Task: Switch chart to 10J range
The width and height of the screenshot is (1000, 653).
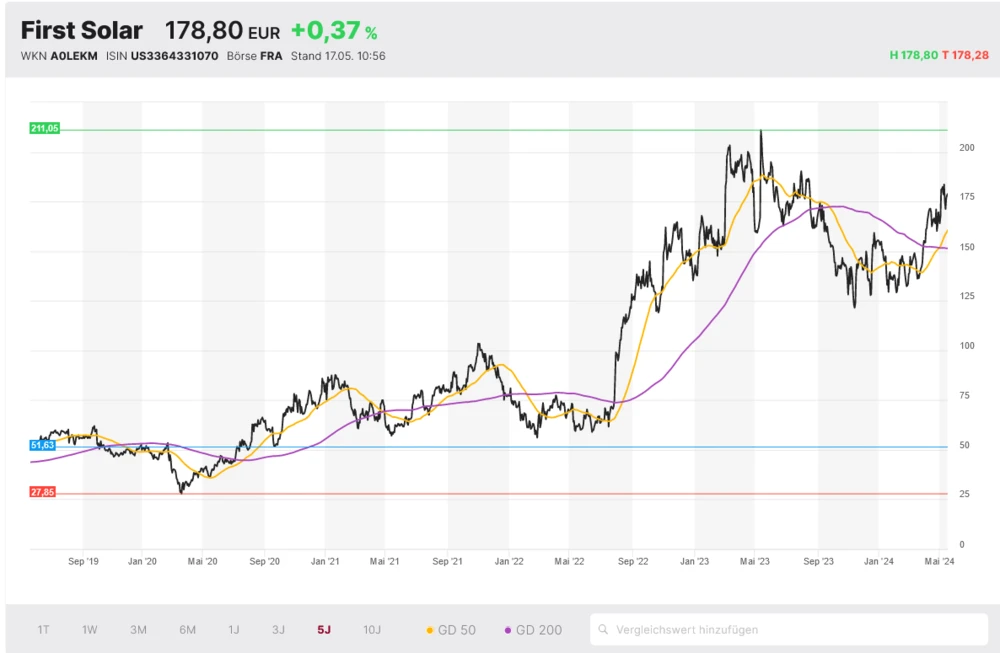Action: tap(372, 630)
